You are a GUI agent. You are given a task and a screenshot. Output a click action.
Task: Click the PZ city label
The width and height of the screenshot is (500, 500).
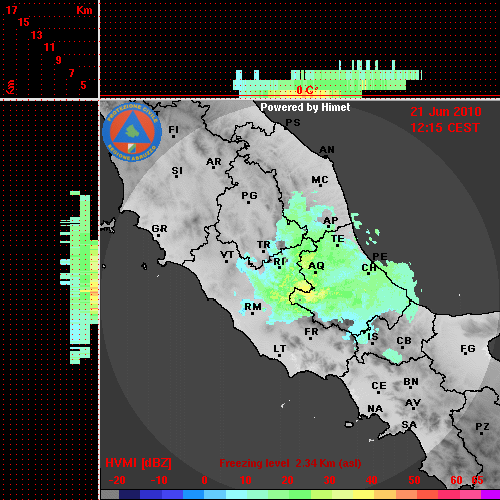(482, 426)
